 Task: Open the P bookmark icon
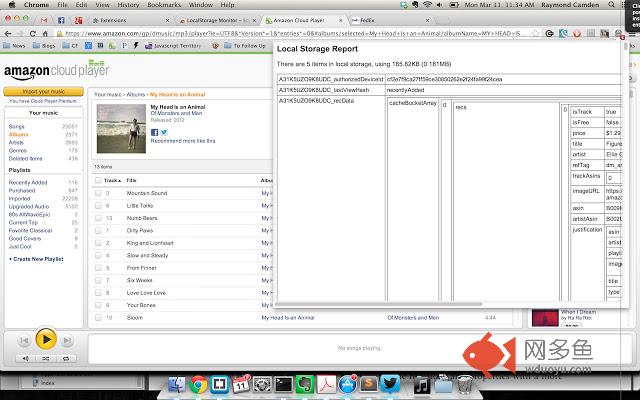click(x=124, y=46)
